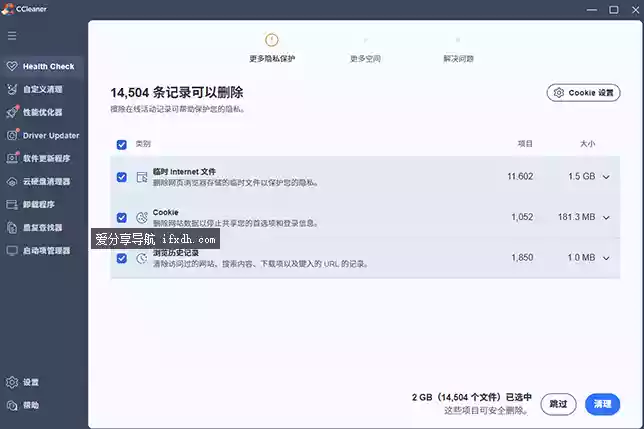Screen dimensions: 644x429
Task: Click the 软件更新程序 icon
Action: (12, 158)
